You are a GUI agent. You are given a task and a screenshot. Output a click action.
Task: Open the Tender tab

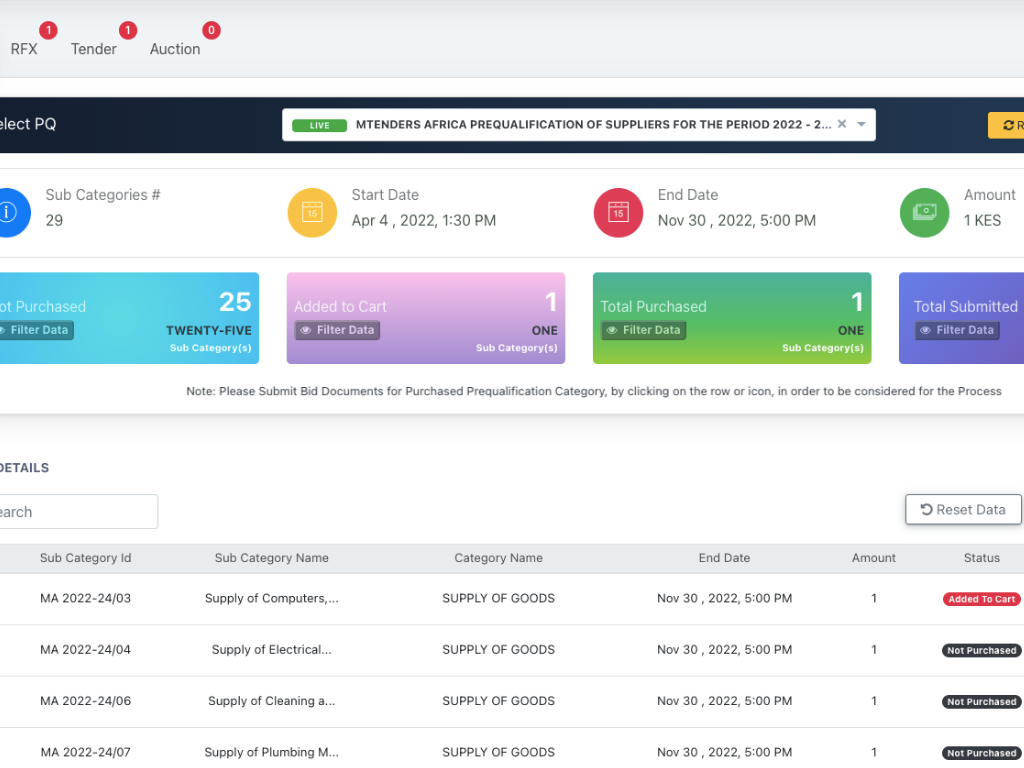pyautogui.click(x=93, y=49)
